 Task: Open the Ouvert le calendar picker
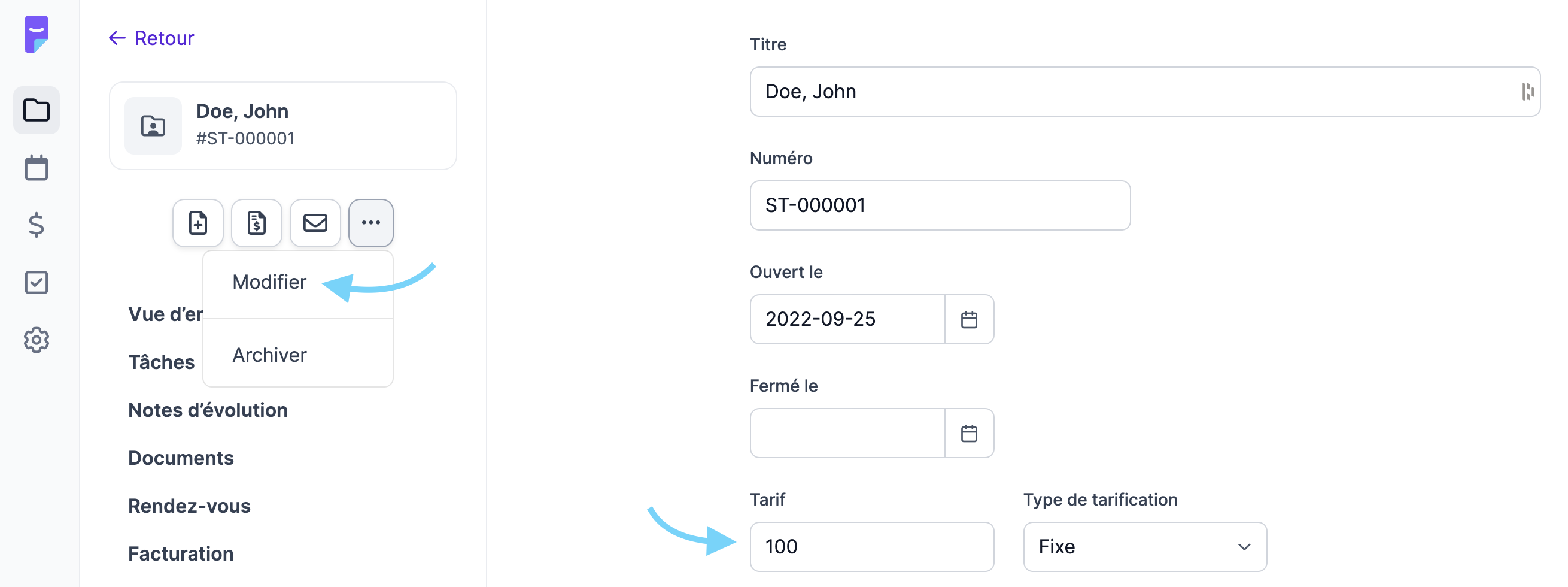(x=969, y=319)
